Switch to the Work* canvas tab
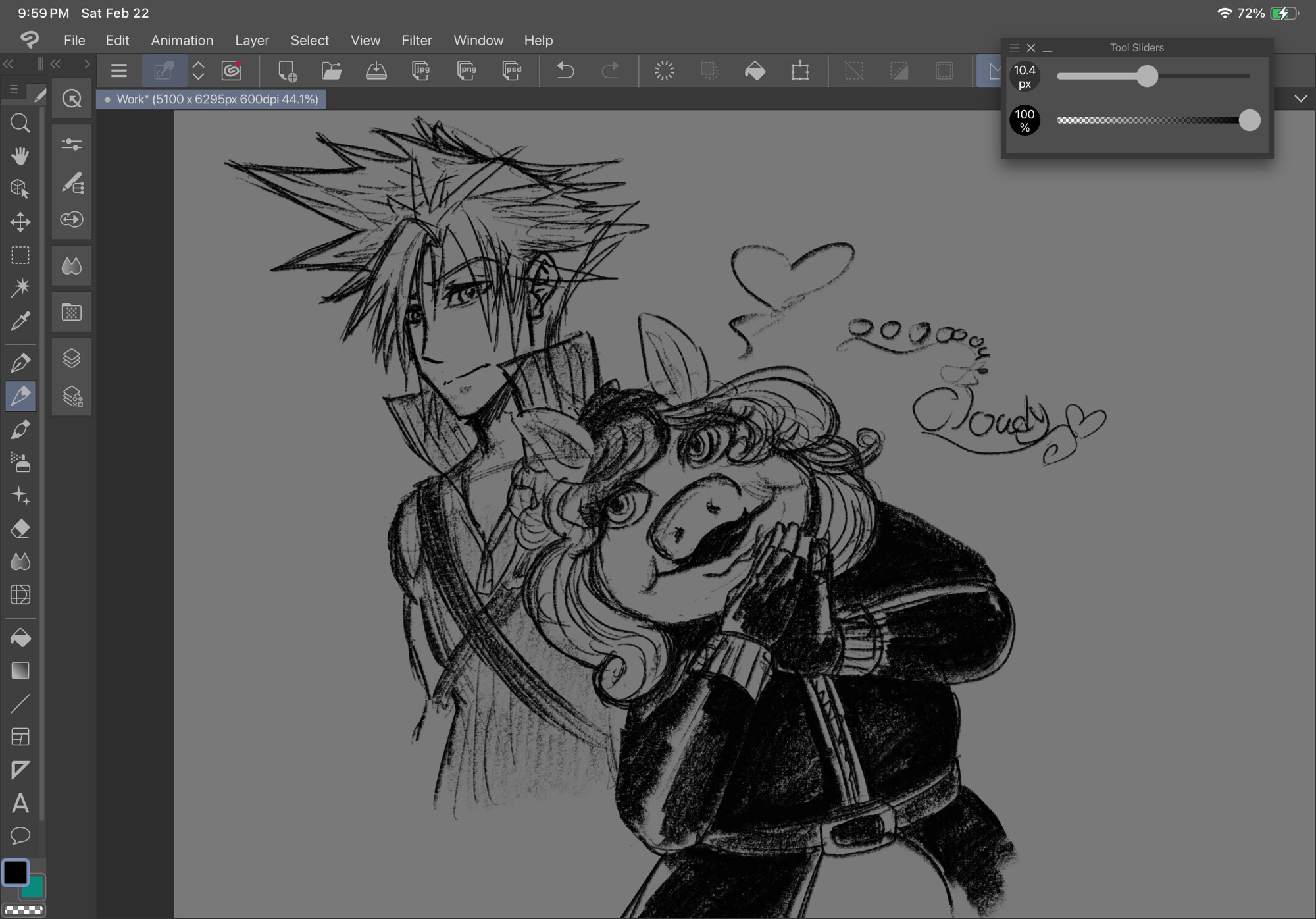Screen dimensions: 1316x919 (211, 99)
